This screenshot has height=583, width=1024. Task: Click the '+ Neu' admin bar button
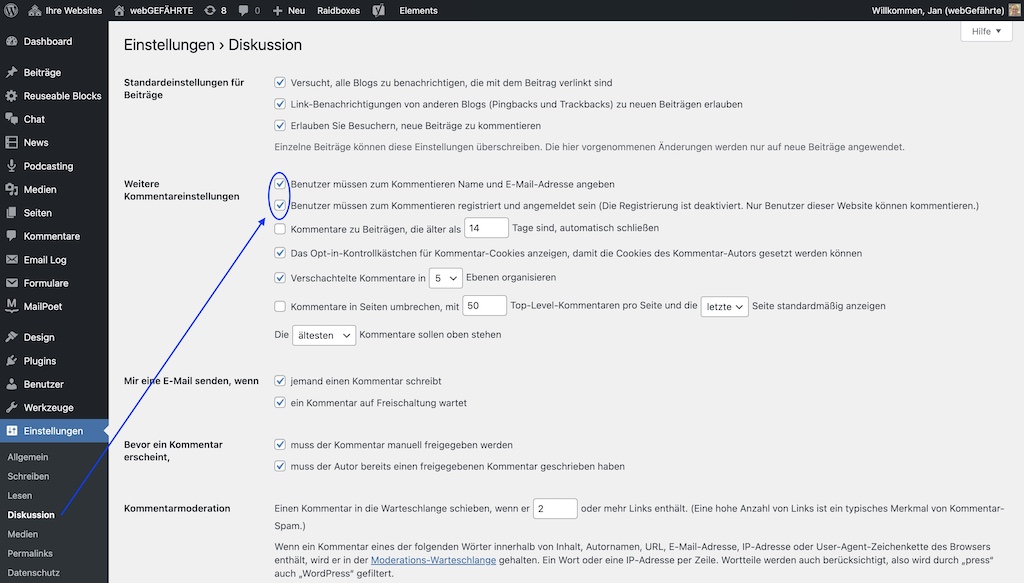pos(289,10)
